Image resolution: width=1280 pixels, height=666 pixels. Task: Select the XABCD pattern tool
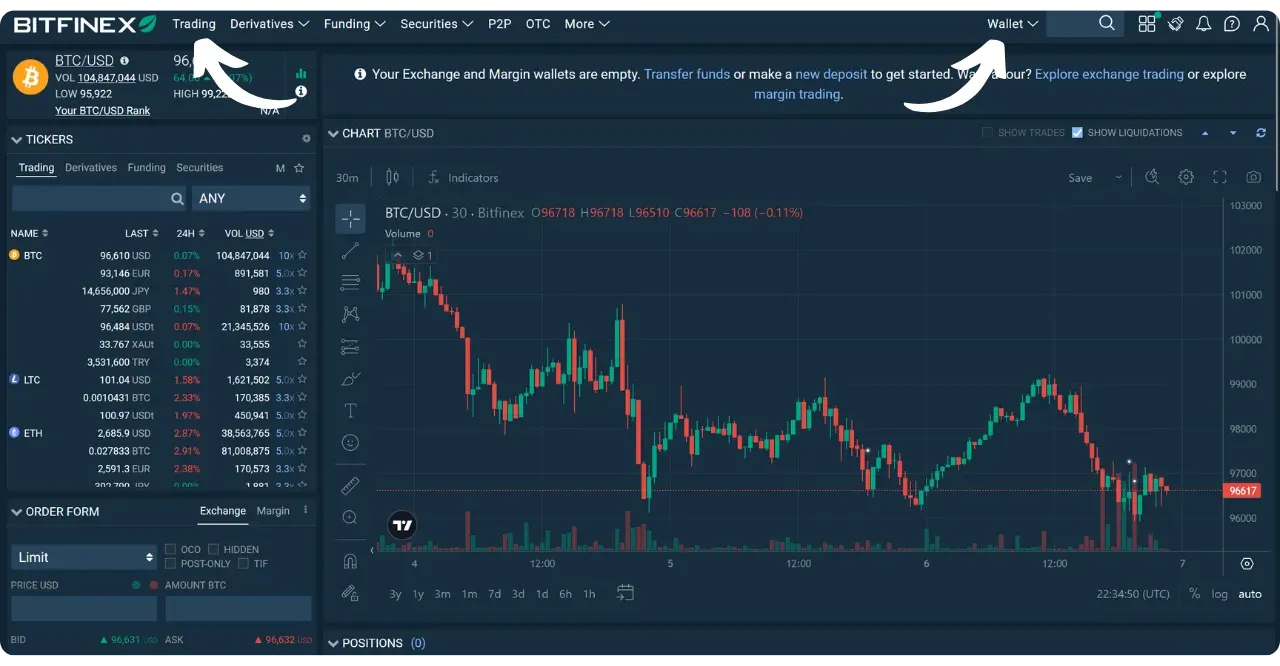click(350, 314)
